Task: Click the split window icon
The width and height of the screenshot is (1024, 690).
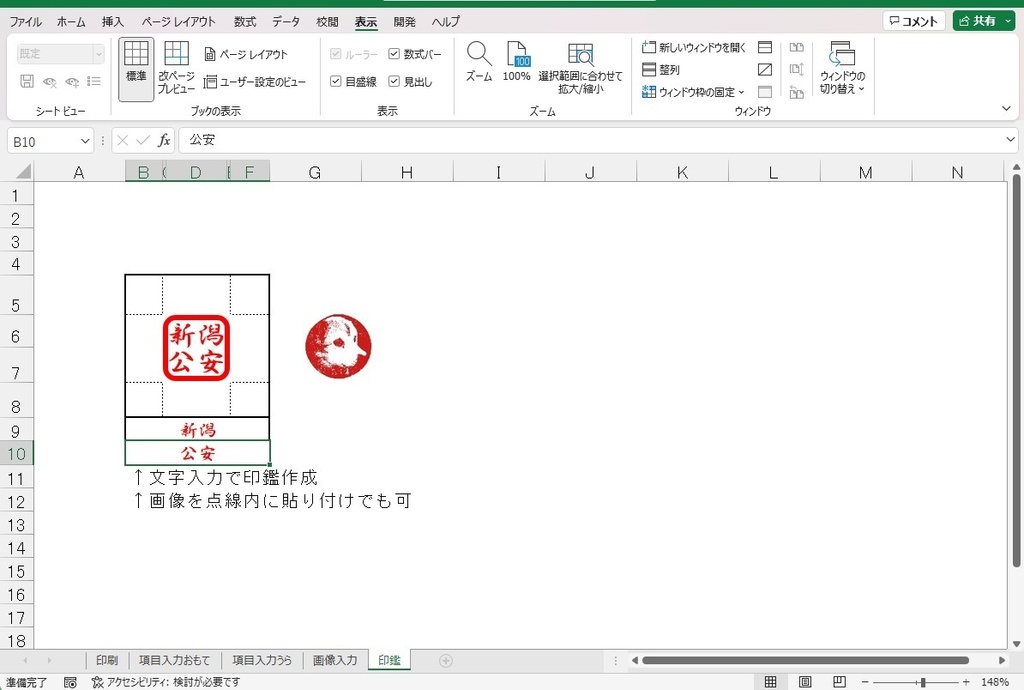Action: pos(765,47)
